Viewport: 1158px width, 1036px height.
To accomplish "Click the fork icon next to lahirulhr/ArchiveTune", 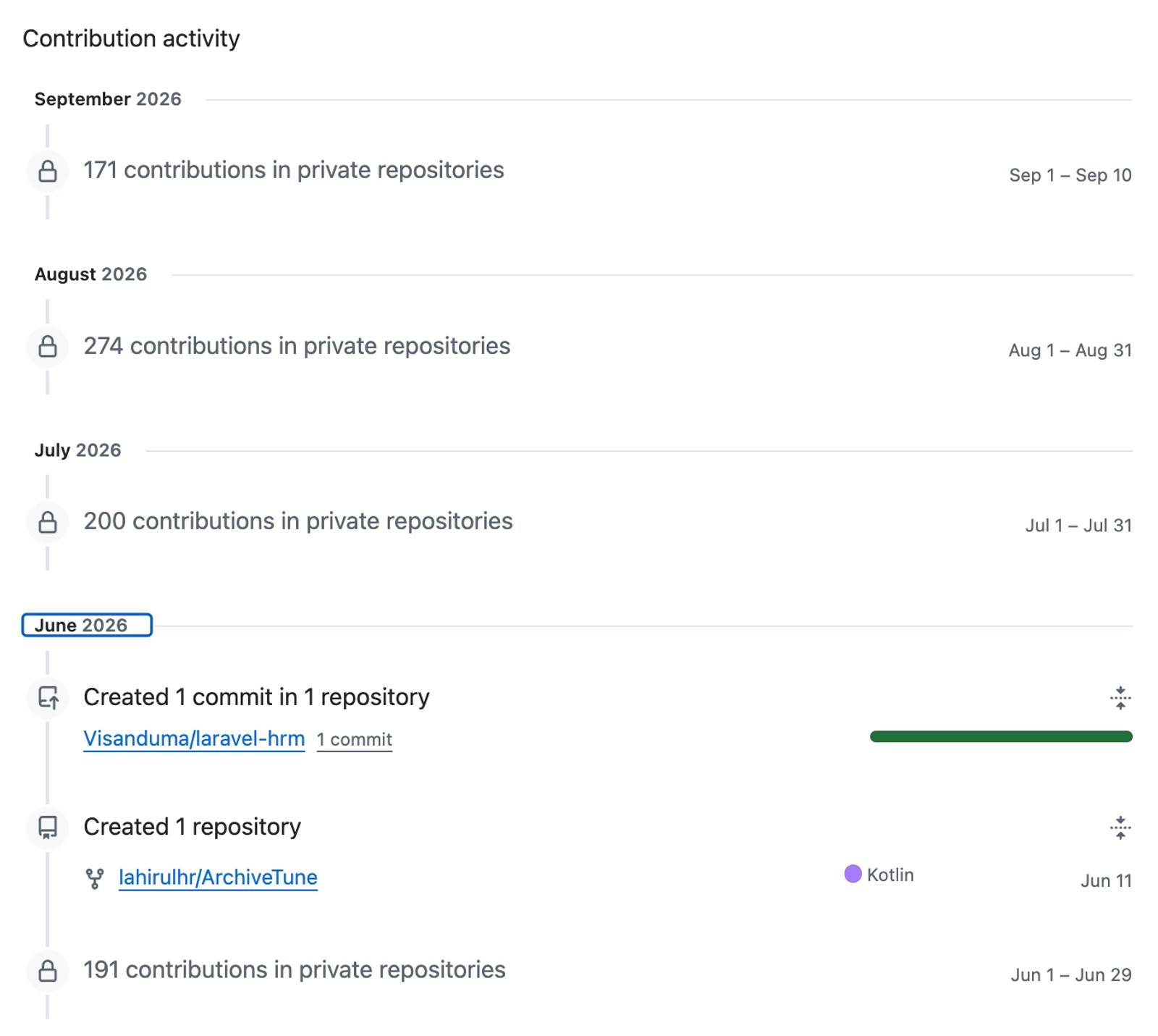I will click(95, 878).
